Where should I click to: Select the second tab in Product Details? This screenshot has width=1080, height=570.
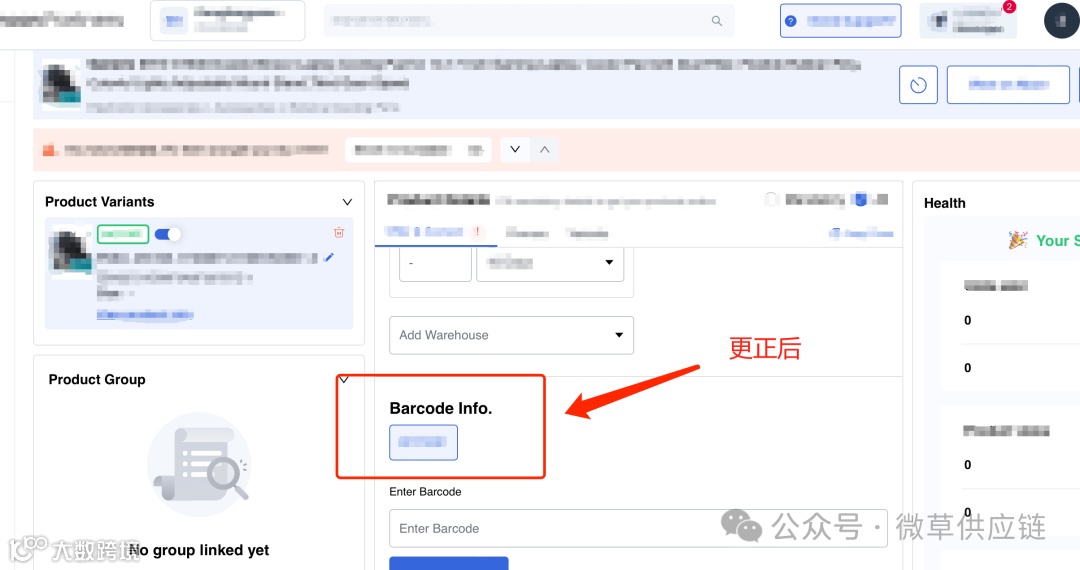(527, 233)
